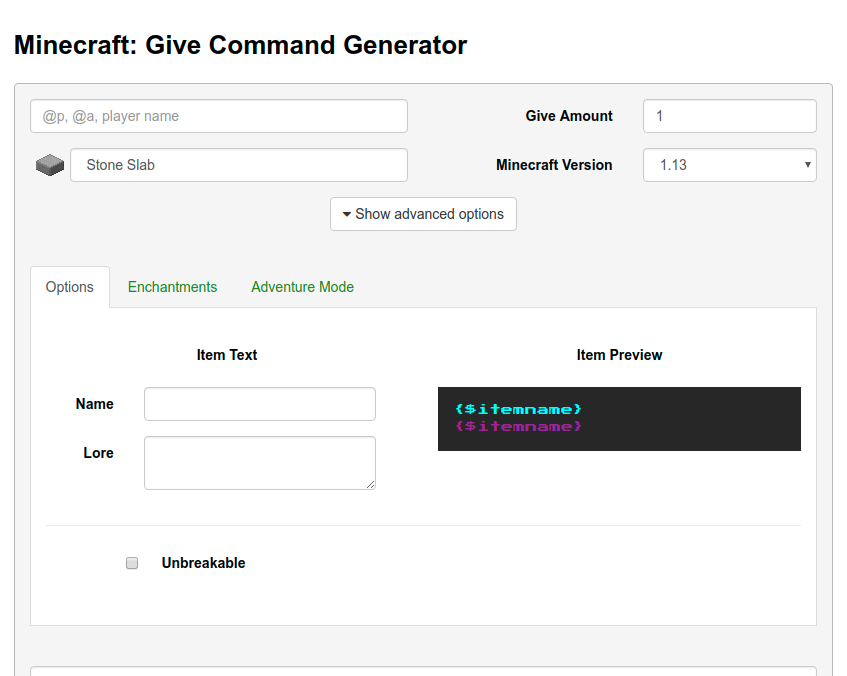Open the Minecraft Version selector
This screenshot has width=847, height=676.
coord(729,165)
